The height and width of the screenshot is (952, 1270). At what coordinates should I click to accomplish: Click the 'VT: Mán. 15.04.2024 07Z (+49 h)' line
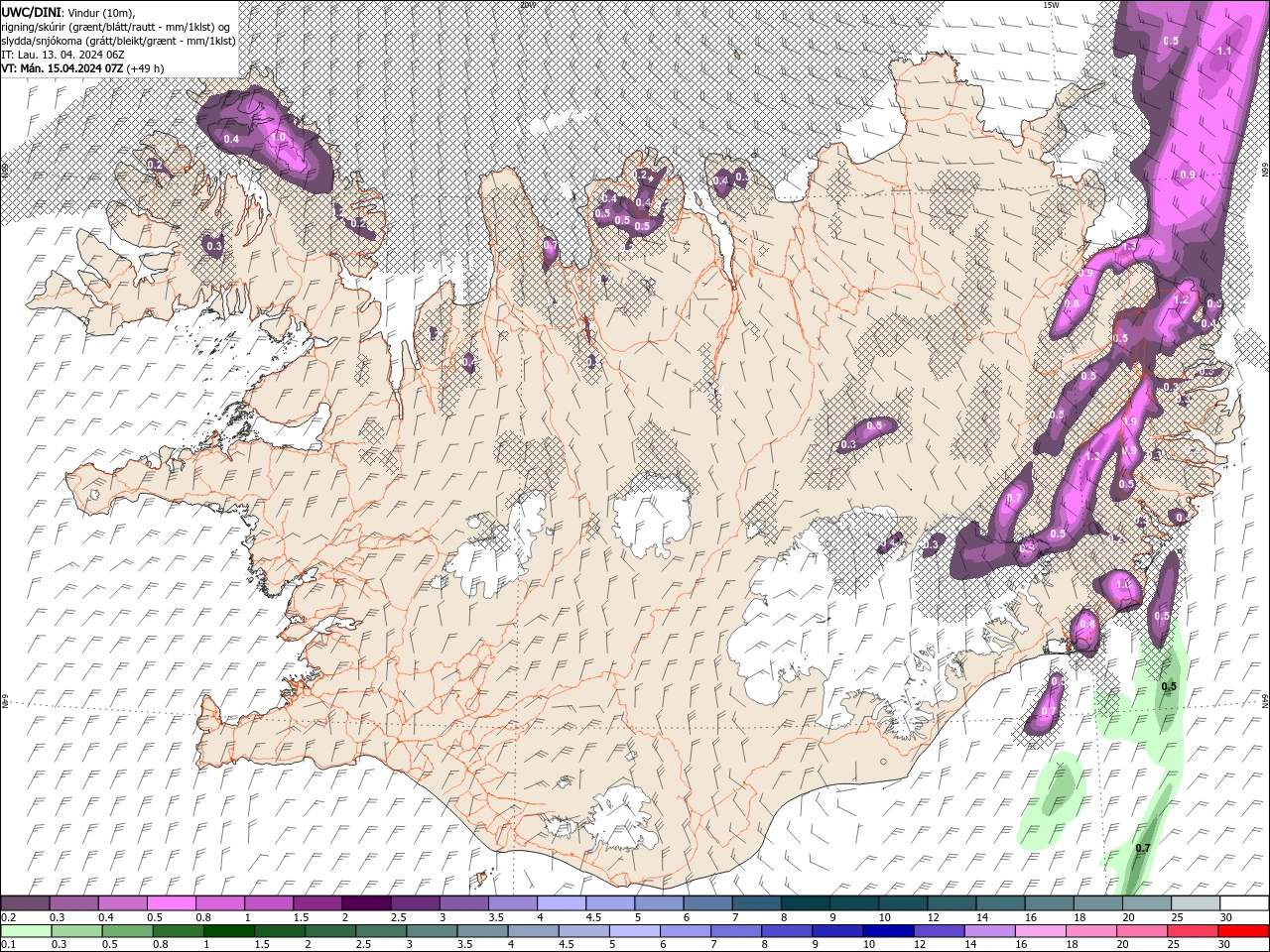click(x=83, y=67)
